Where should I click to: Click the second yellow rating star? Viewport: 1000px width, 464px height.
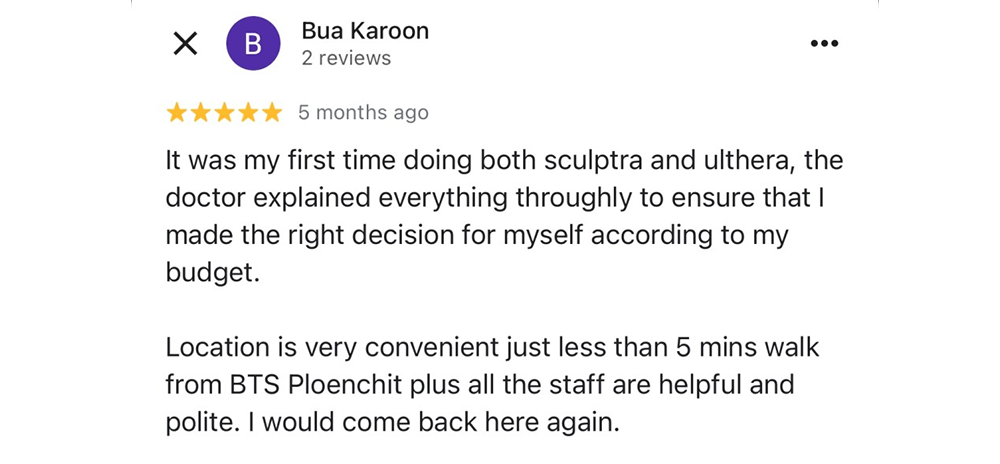(201, 113)
